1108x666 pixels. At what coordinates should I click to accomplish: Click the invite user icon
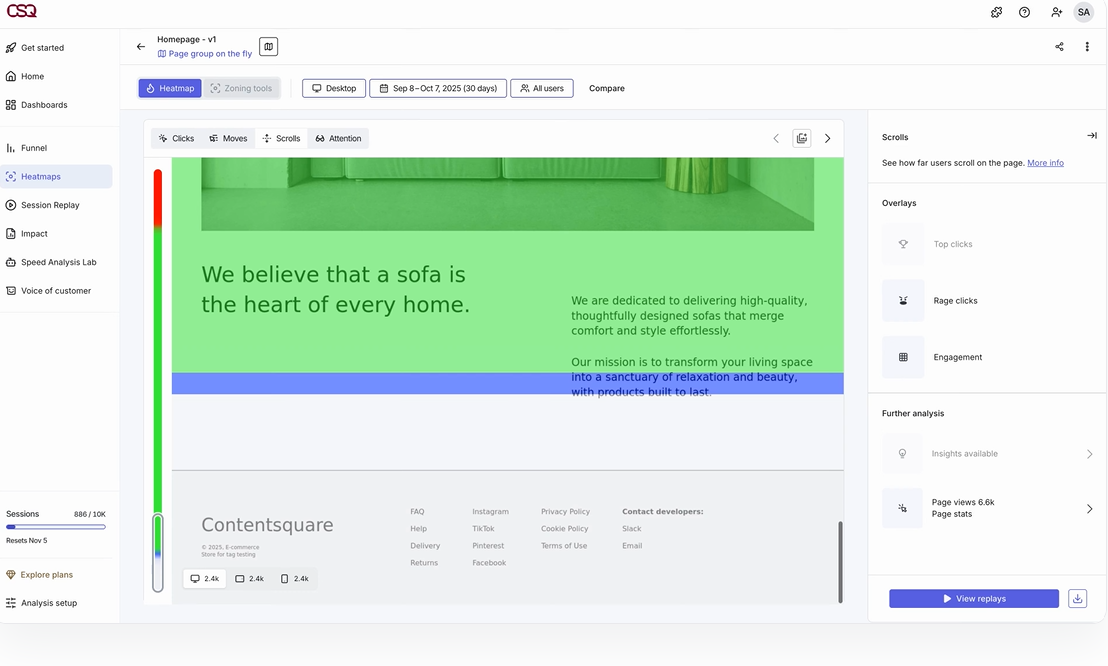[1056, 12]
